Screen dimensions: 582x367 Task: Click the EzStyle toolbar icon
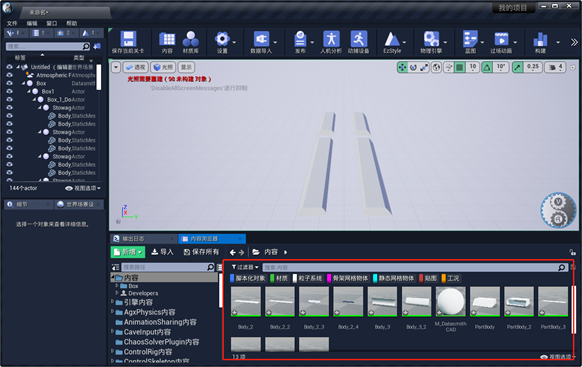click(x=392, y=39)
